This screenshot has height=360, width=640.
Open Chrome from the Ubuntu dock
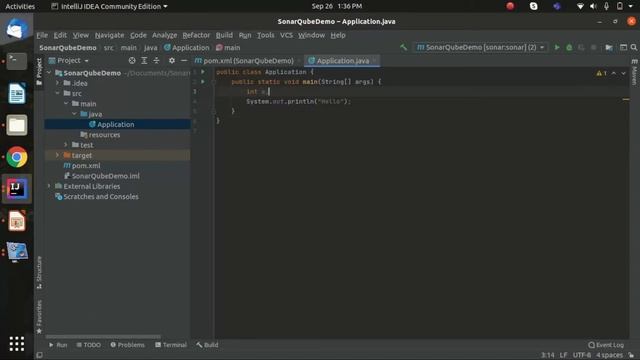point(17,157)
